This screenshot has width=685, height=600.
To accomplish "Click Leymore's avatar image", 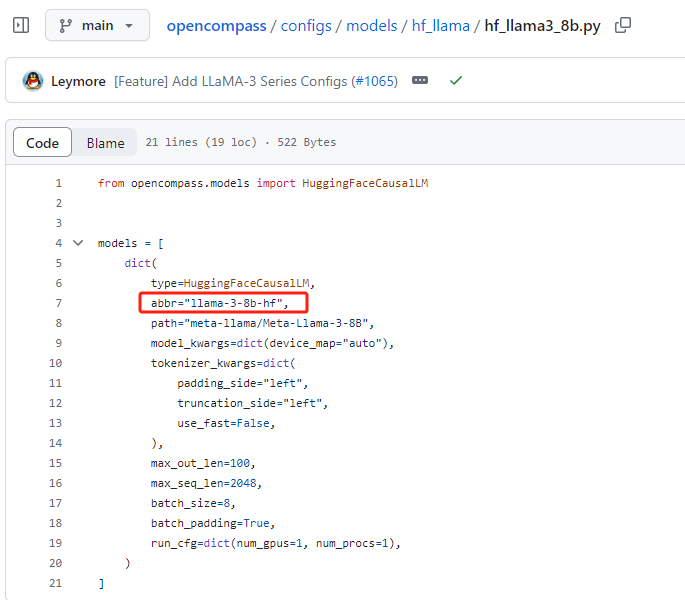I will click(x=33, y=81).
